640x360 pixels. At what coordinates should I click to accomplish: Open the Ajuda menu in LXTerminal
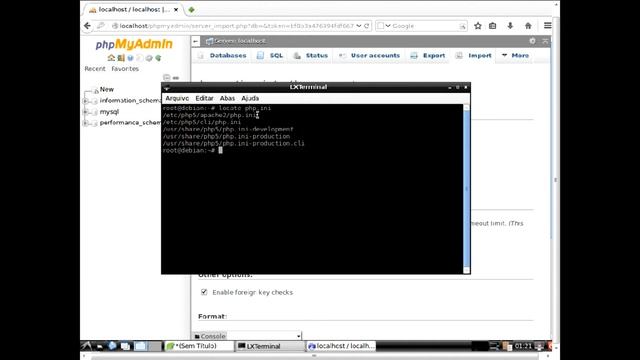250,98
